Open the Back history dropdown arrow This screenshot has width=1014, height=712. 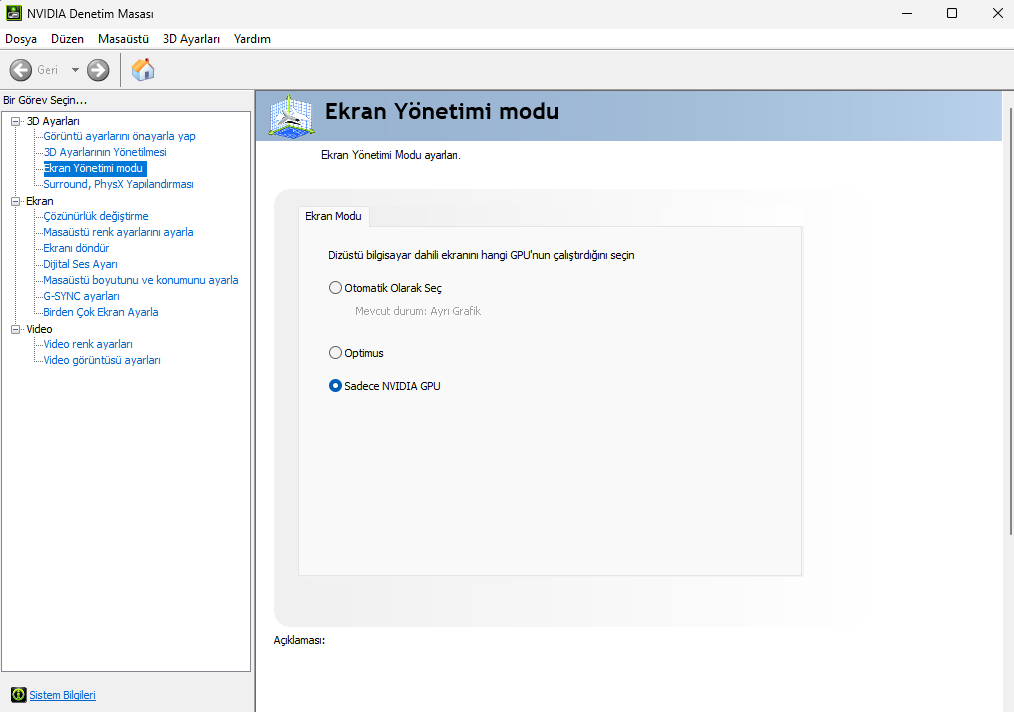(x=75, y=70)
